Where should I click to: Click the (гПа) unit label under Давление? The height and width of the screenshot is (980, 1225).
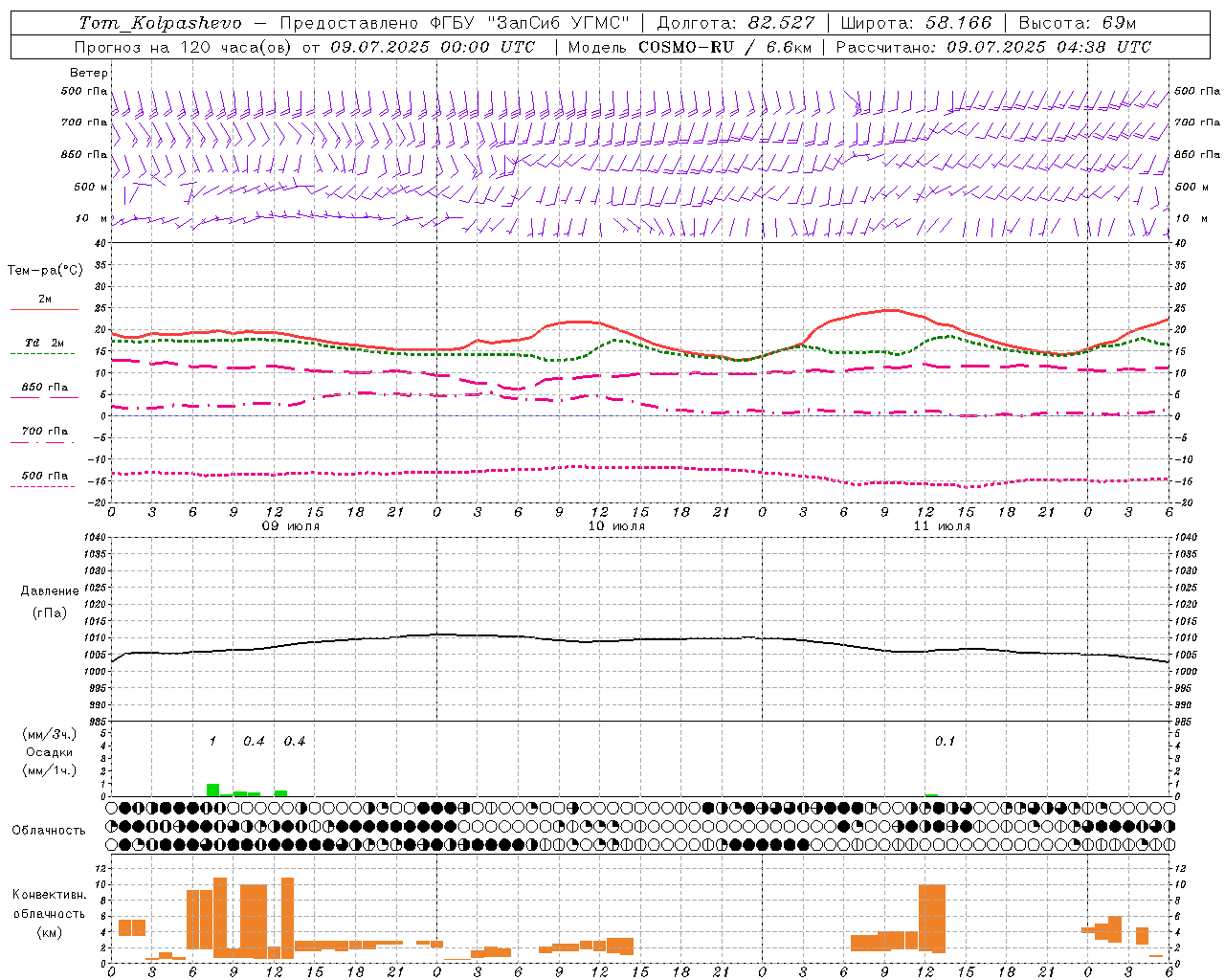tap(50, 612)
